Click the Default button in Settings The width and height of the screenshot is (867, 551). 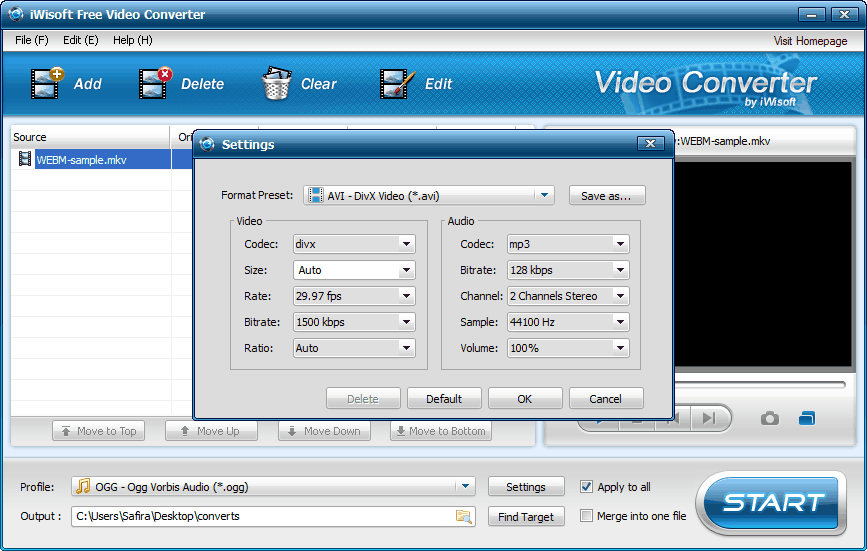point(444,398)
